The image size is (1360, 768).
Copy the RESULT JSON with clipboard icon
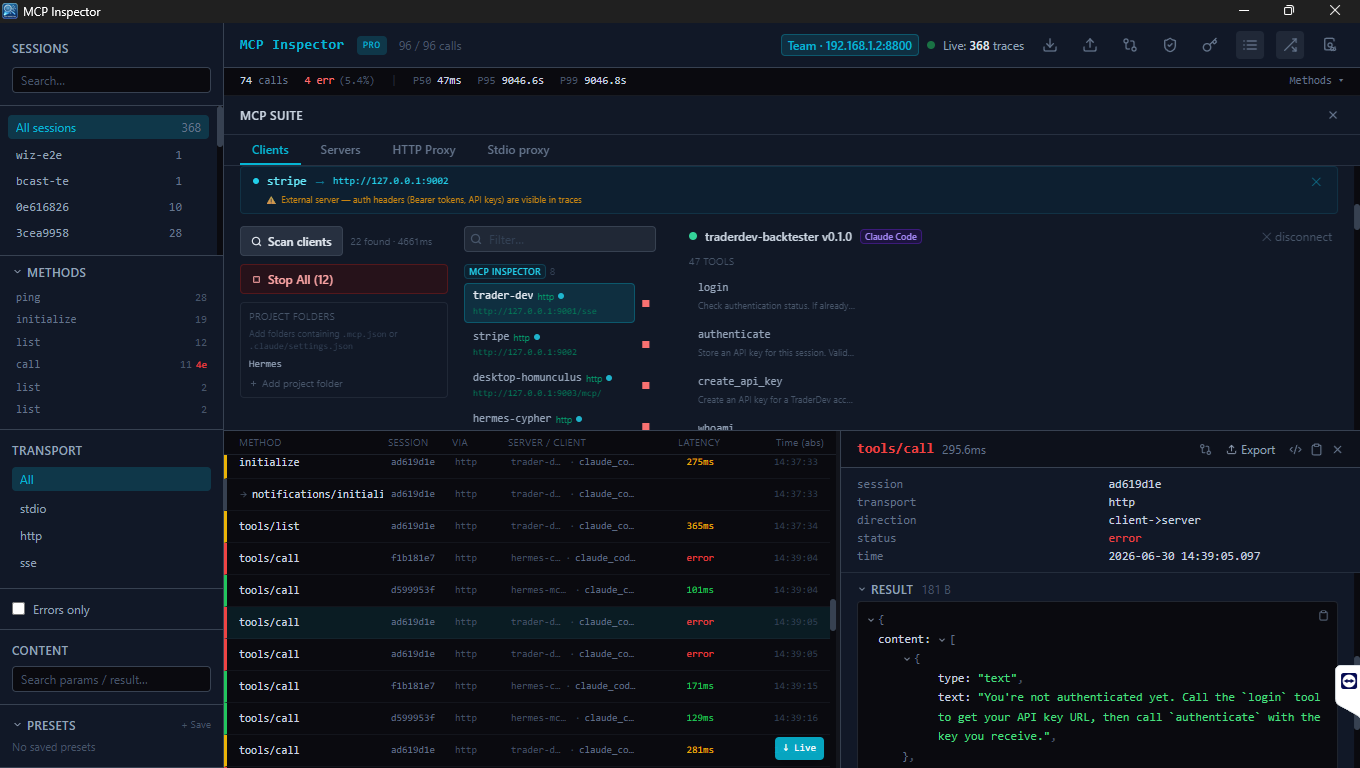pyautogui.click(x=1324, y=615)
